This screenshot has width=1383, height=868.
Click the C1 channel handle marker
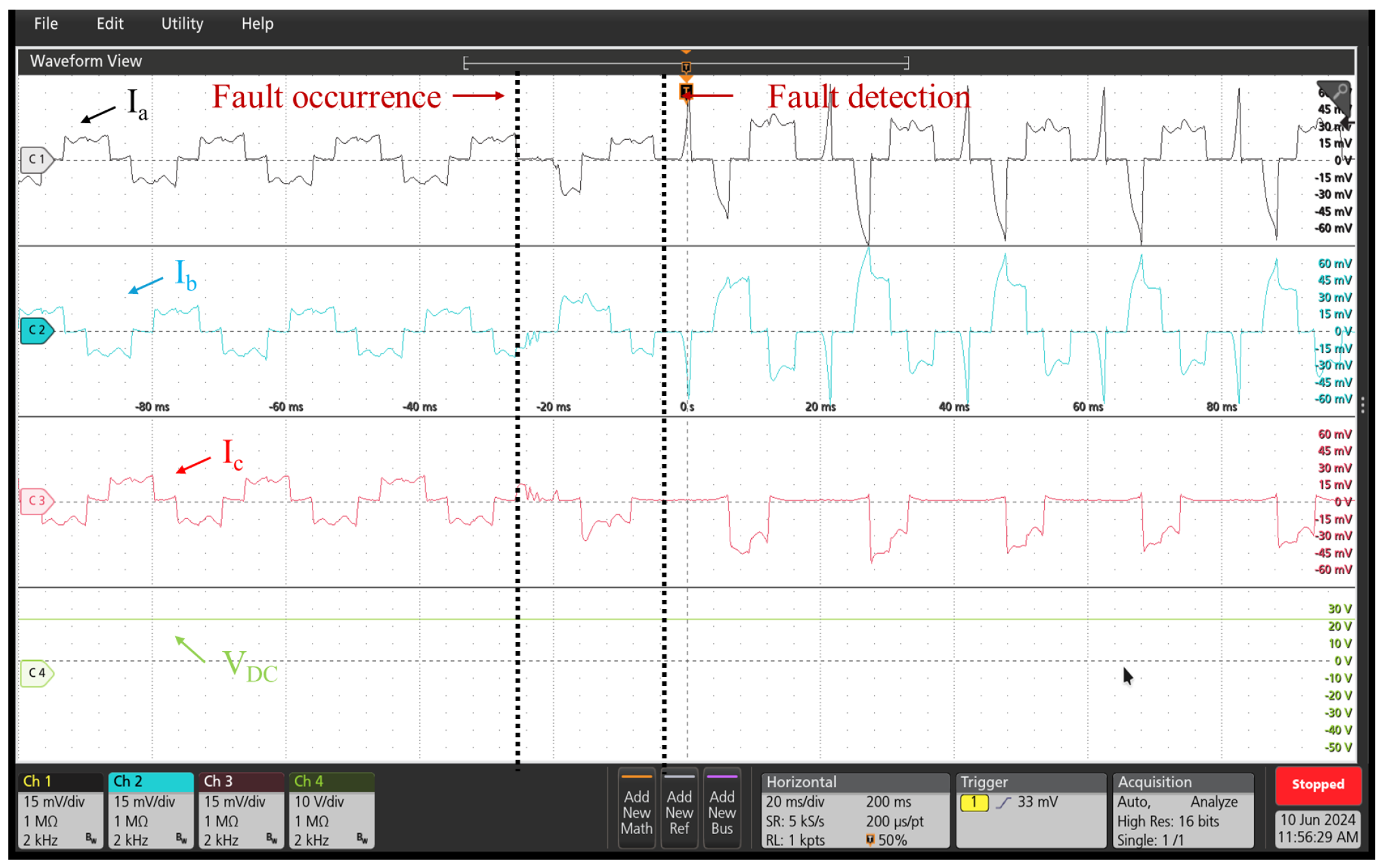click(37, 159)
